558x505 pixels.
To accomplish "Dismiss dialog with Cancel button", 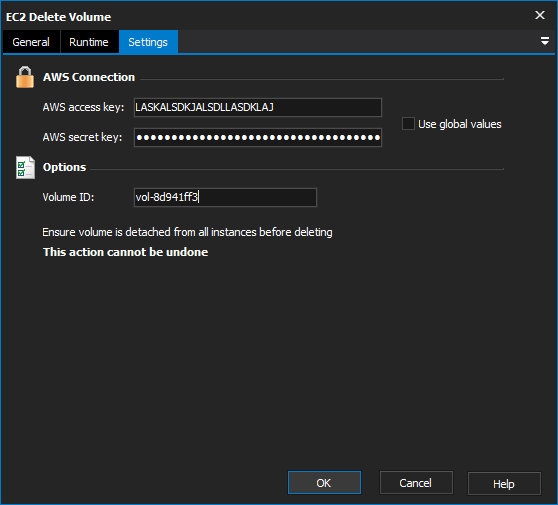I will 416,483.
